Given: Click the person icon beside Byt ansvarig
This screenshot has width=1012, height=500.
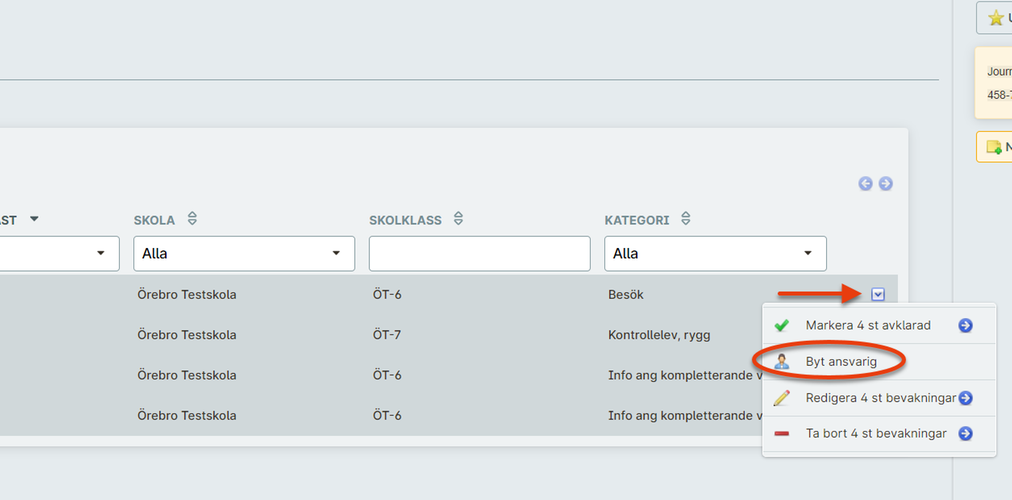Looking at the screenshot, I should (782, 362).
